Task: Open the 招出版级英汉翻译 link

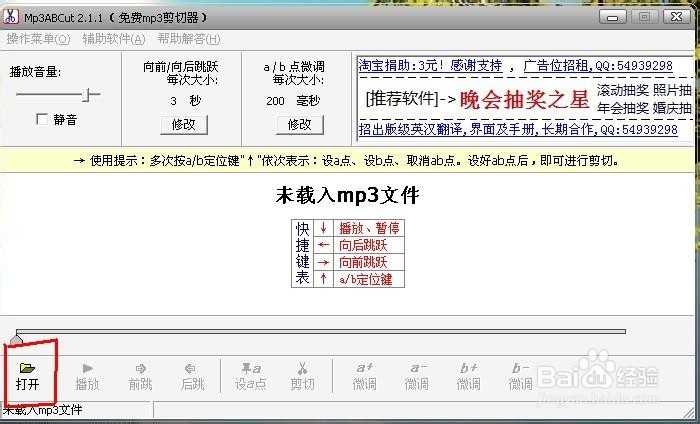Action: [x=518, y=129]
